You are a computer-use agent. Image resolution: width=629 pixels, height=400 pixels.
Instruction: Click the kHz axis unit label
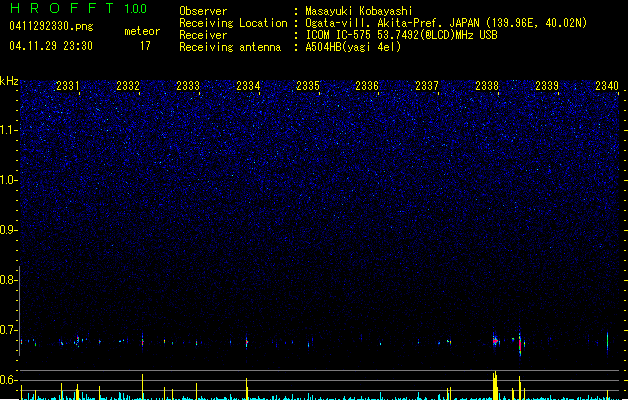tap(9, 81)
